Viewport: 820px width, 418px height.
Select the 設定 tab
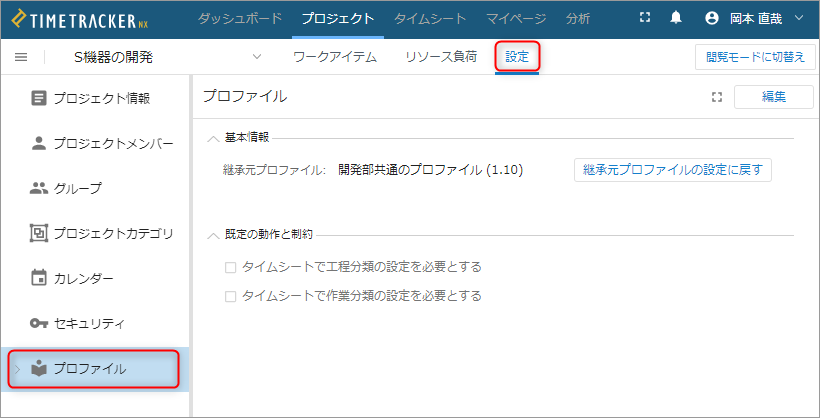pyautogui.click(x=517, y=57)
